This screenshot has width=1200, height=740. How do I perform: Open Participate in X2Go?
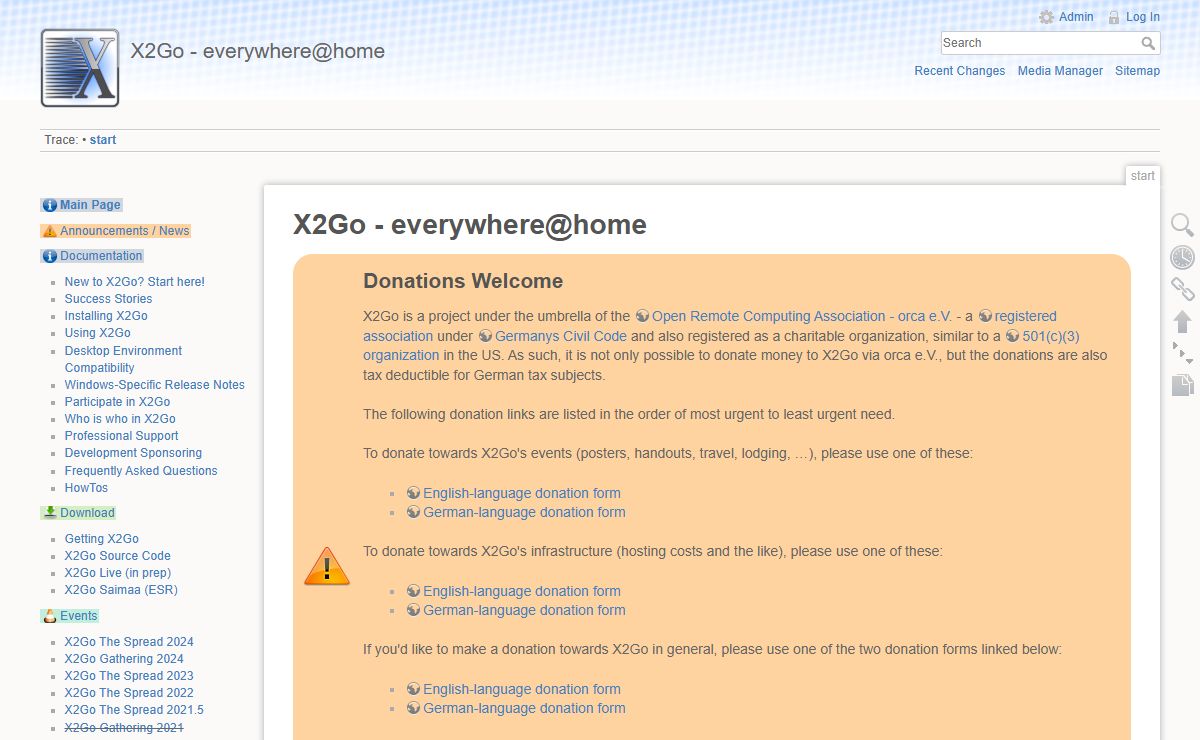[x=117, y=402]
